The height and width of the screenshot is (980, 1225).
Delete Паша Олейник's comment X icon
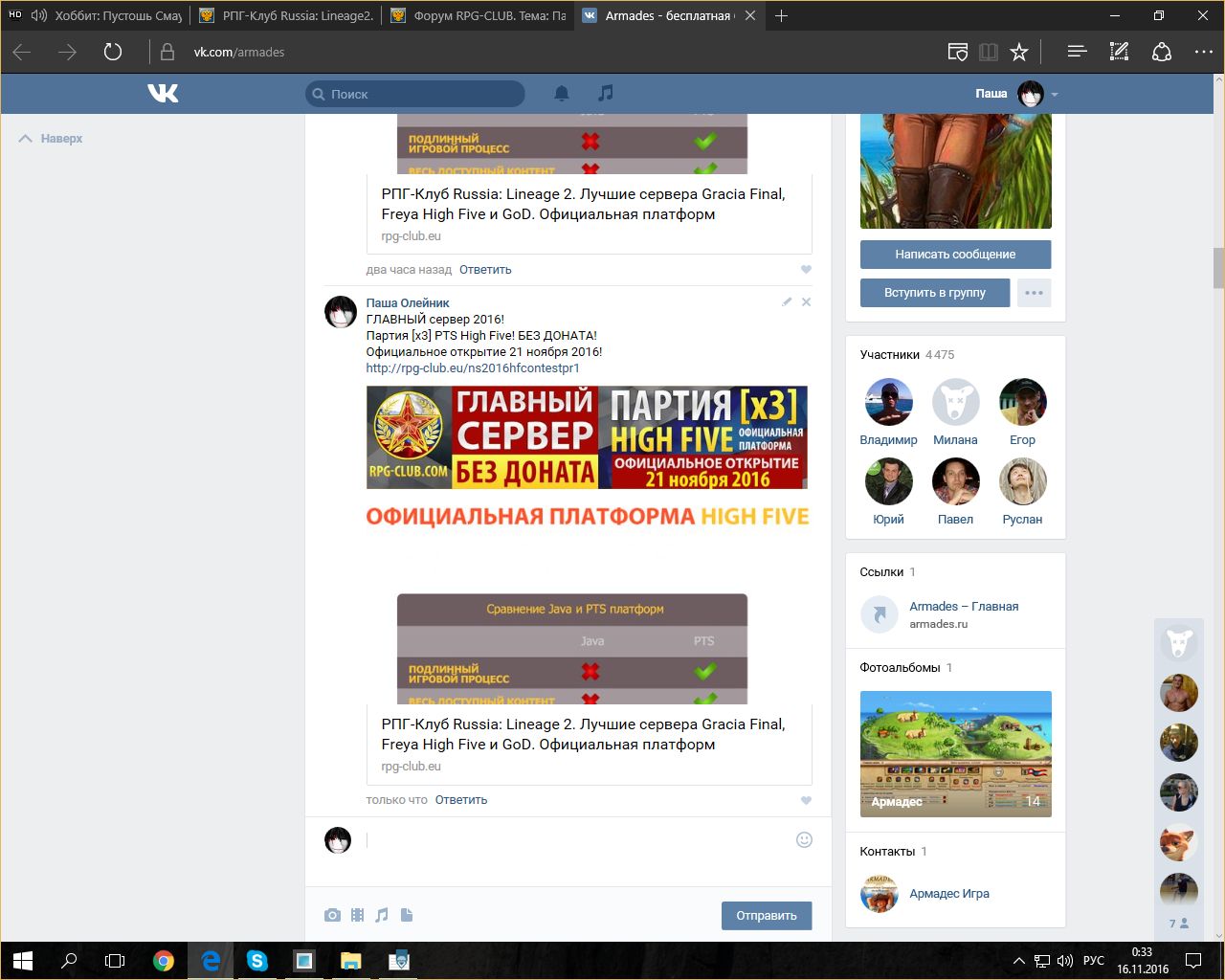806,301
